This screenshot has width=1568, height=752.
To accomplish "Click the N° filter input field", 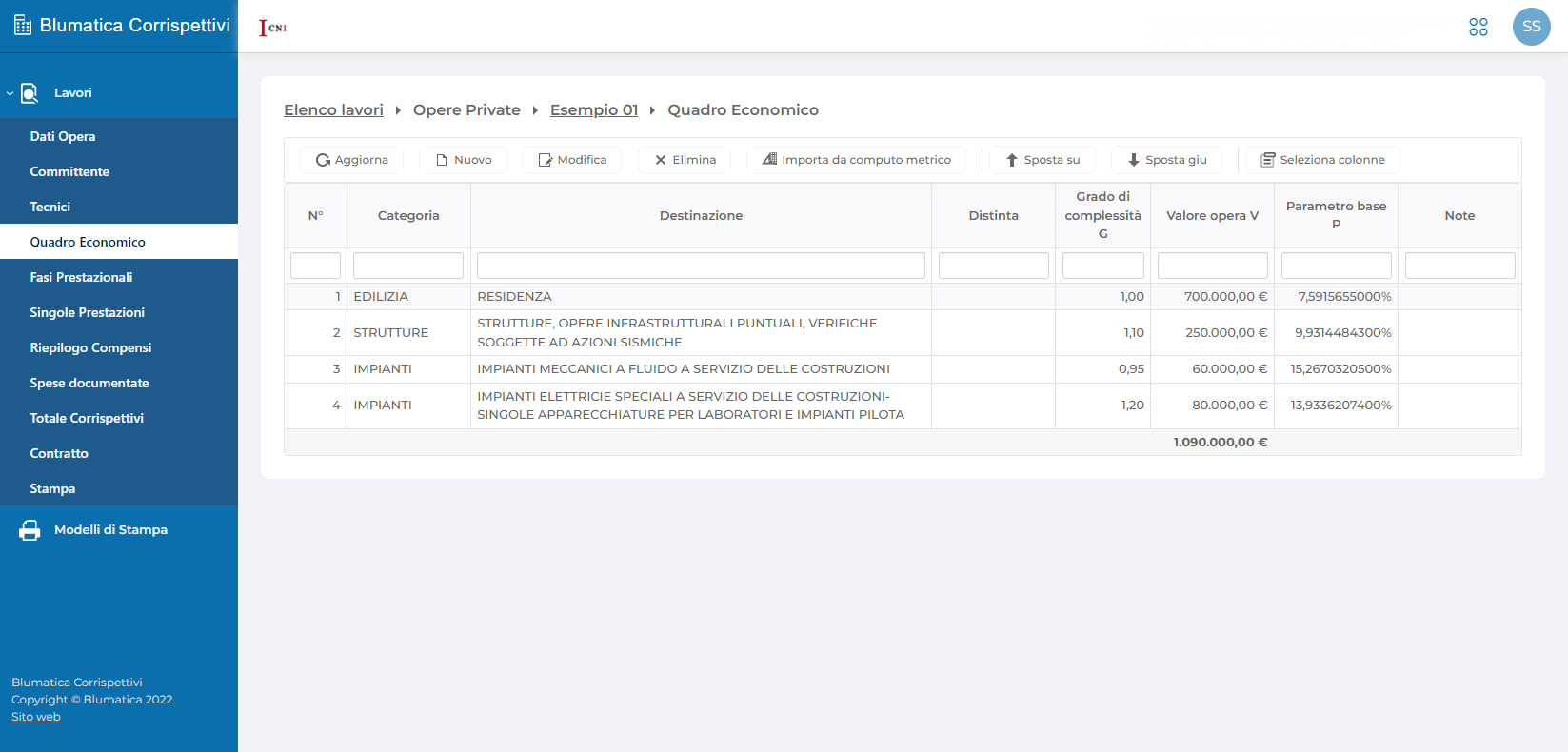I will coord(315,266).
